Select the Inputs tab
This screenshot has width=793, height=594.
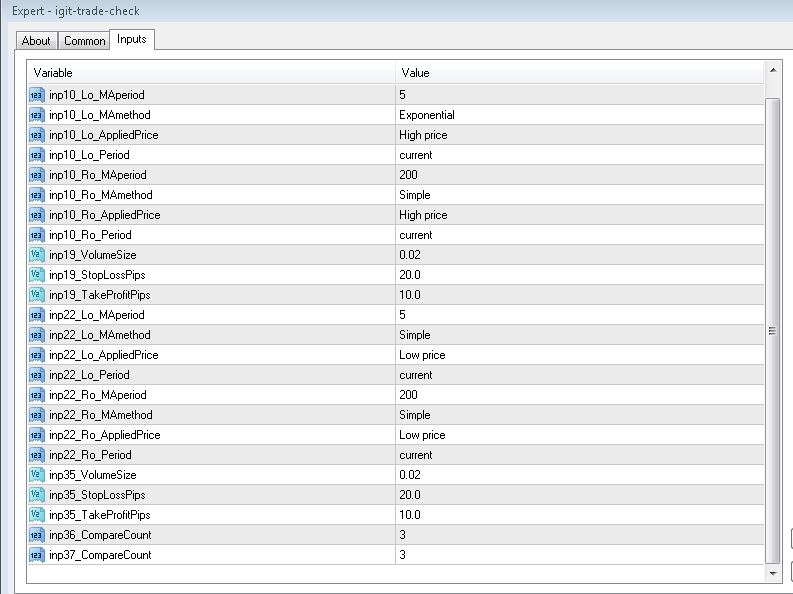131,39
